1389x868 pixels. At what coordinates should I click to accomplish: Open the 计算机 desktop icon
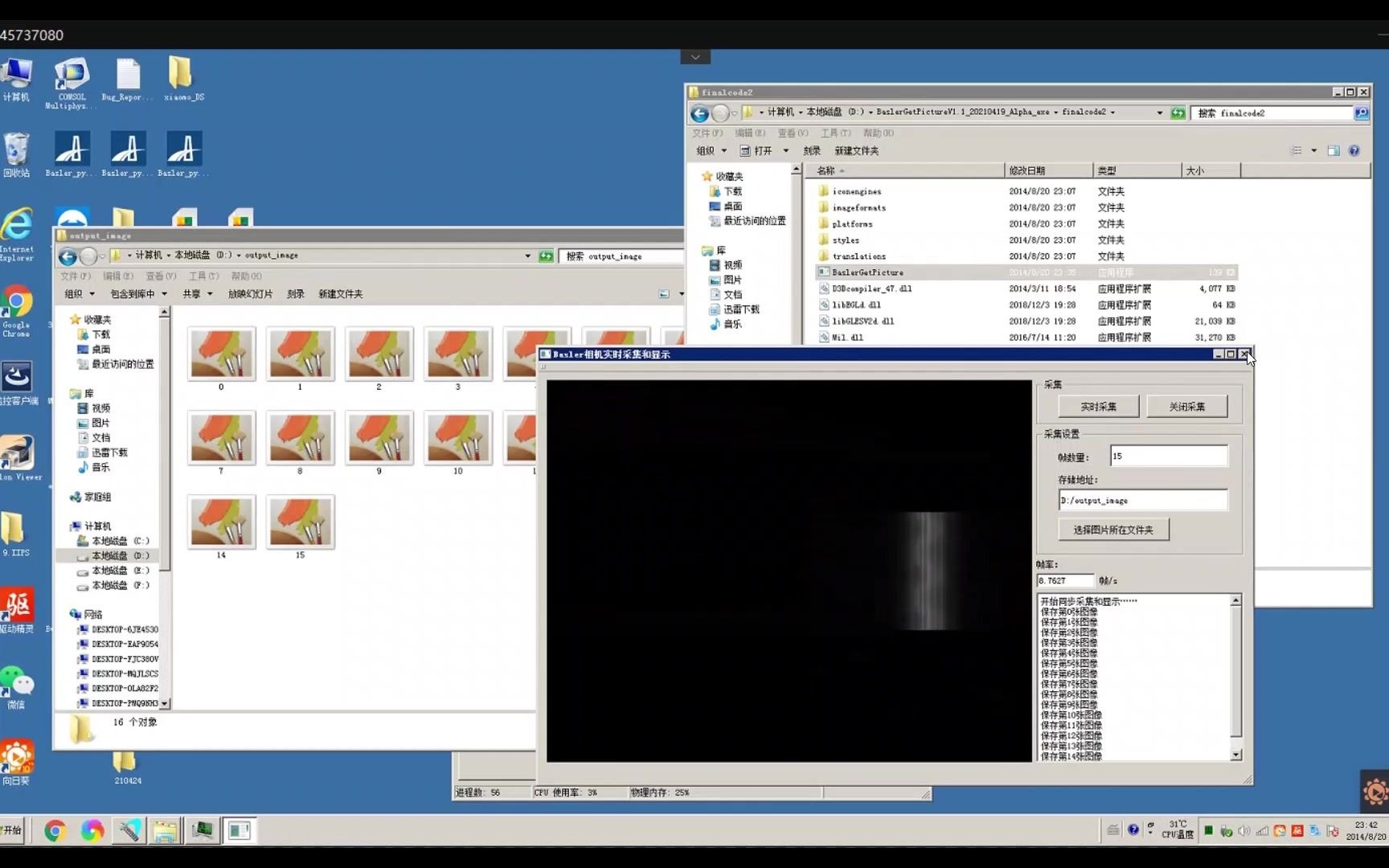pyautogui.click(x=16, y=80)
